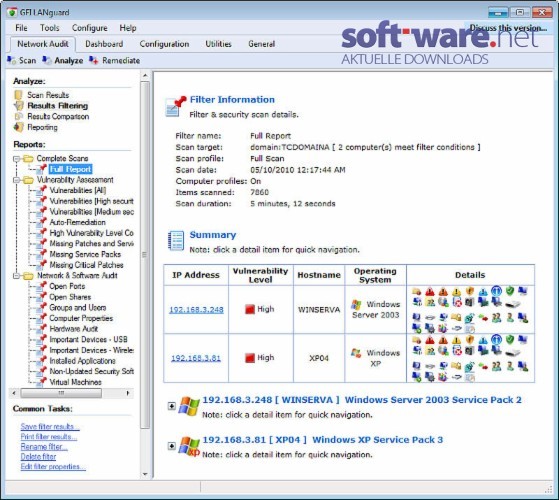Select High Vulnerability Level Computers filter
The width and height of the screenshot is (559, 500).
[91, 233]
